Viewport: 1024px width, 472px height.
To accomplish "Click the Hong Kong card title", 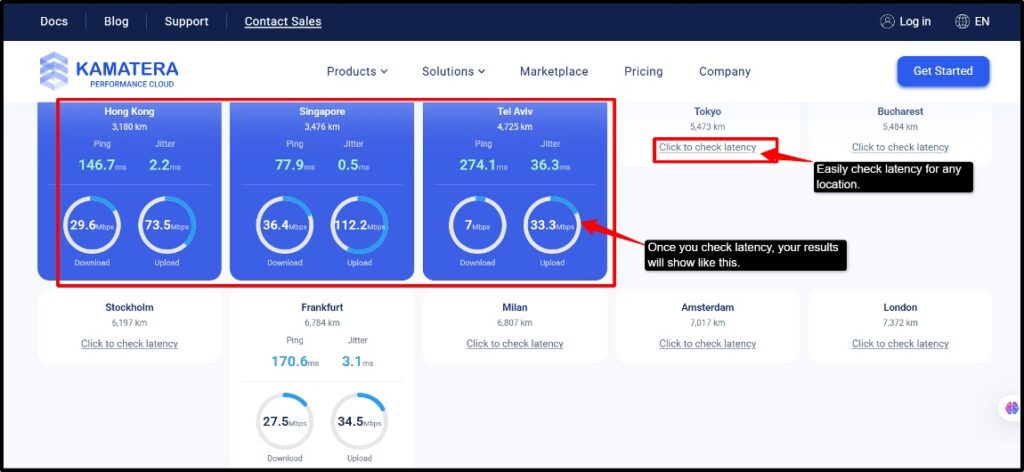I will pyautogui.click(x=129, y=112).
